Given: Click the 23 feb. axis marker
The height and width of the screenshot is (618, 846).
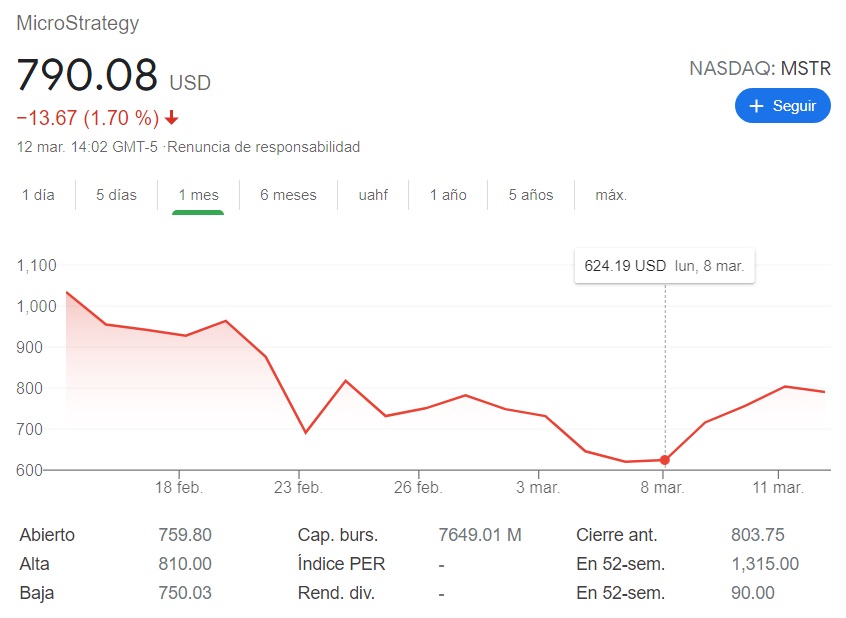Looking at the screenshot, I should (x=298, y=487).
